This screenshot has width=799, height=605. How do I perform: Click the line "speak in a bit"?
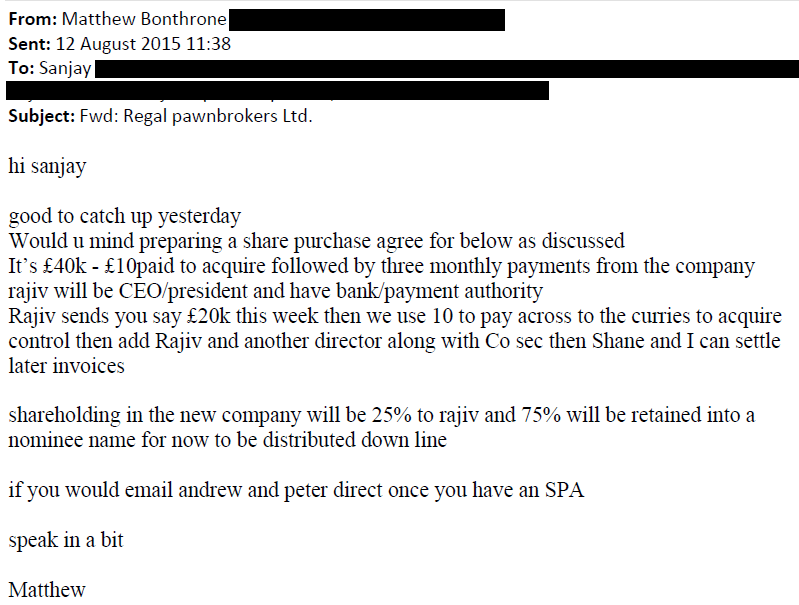(x=65, y=540)
